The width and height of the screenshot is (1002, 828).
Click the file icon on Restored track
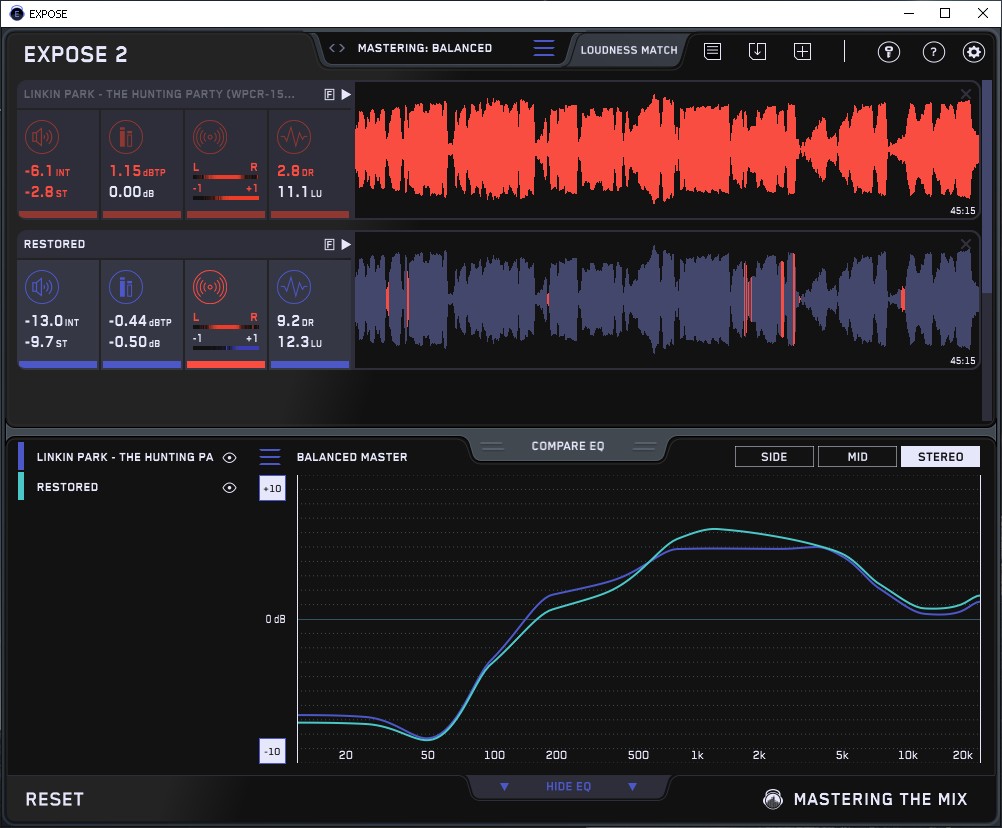330,244
